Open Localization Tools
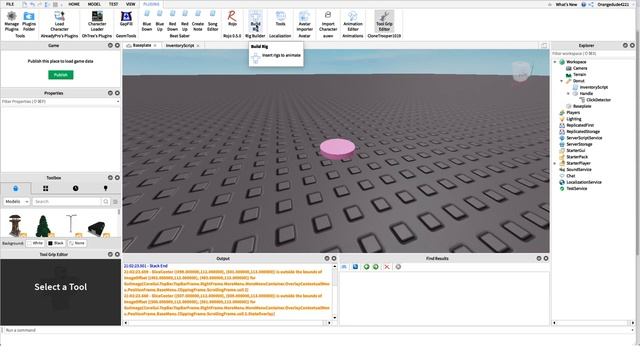The width and height of the screenshot is (640, 360). coord(280,19)
